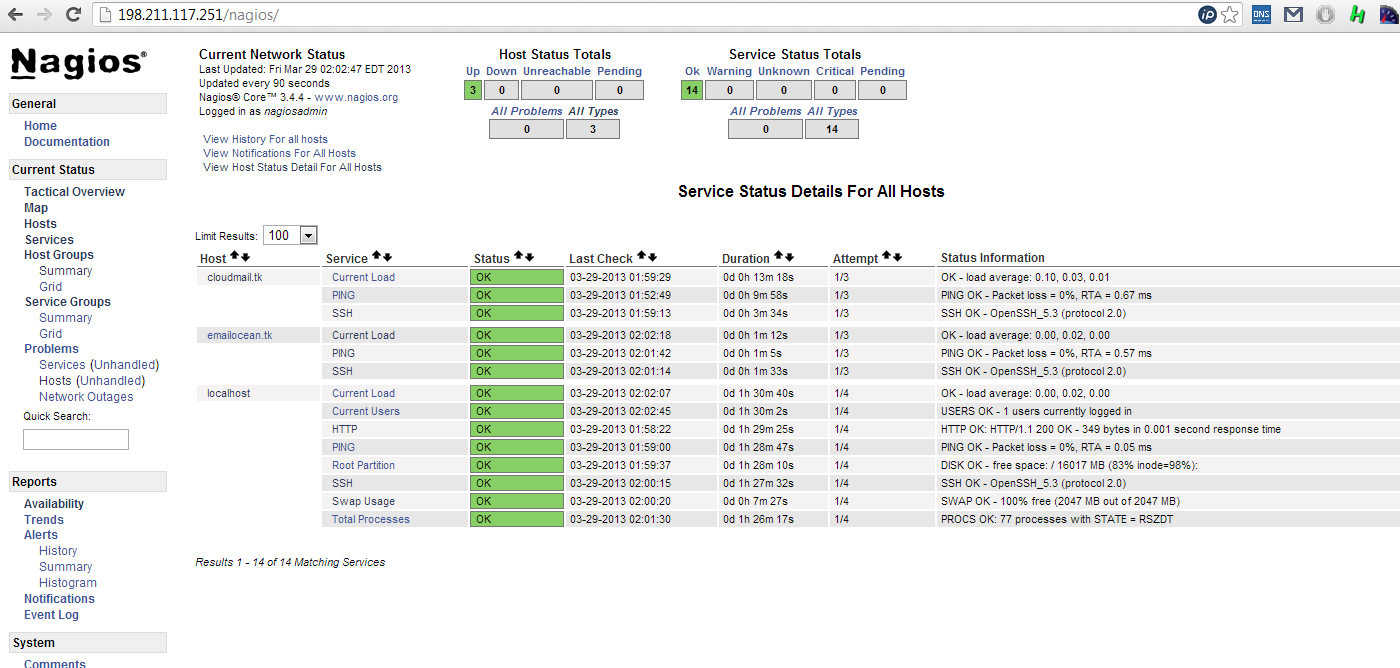Open localhost Total Processes service

point(371,519)
